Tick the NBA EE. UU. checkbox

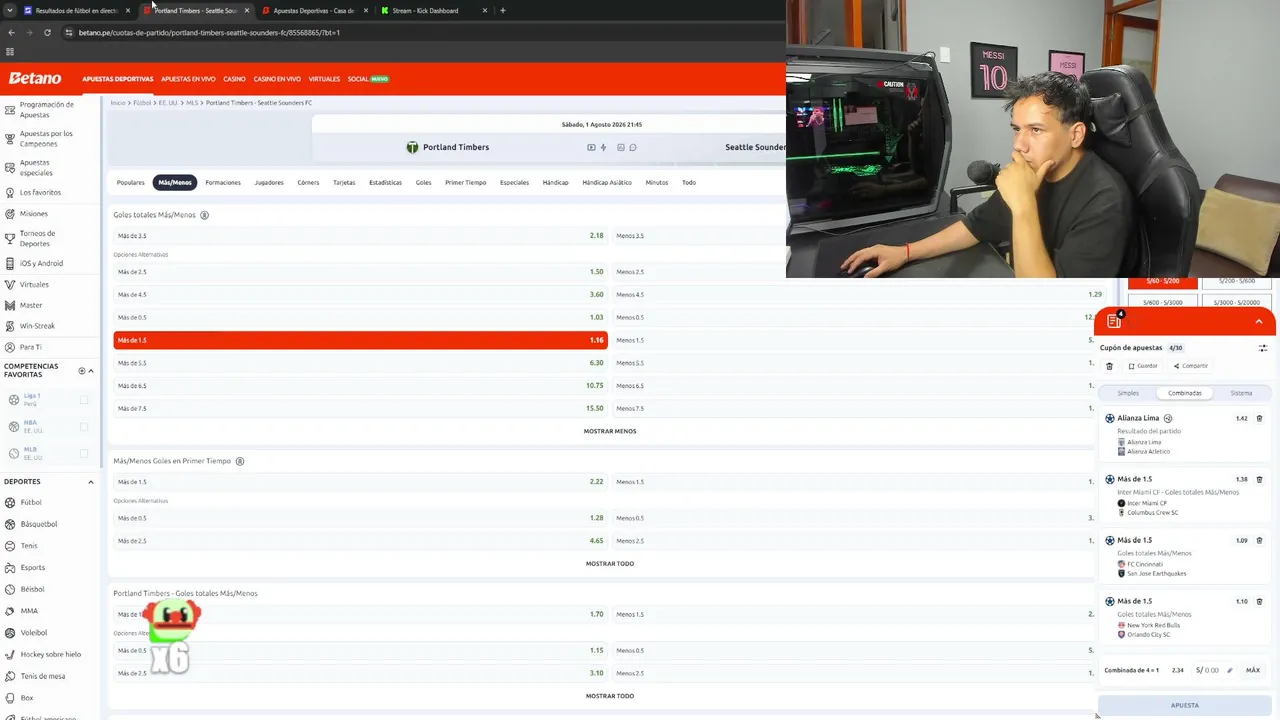[x=84, y=427]
